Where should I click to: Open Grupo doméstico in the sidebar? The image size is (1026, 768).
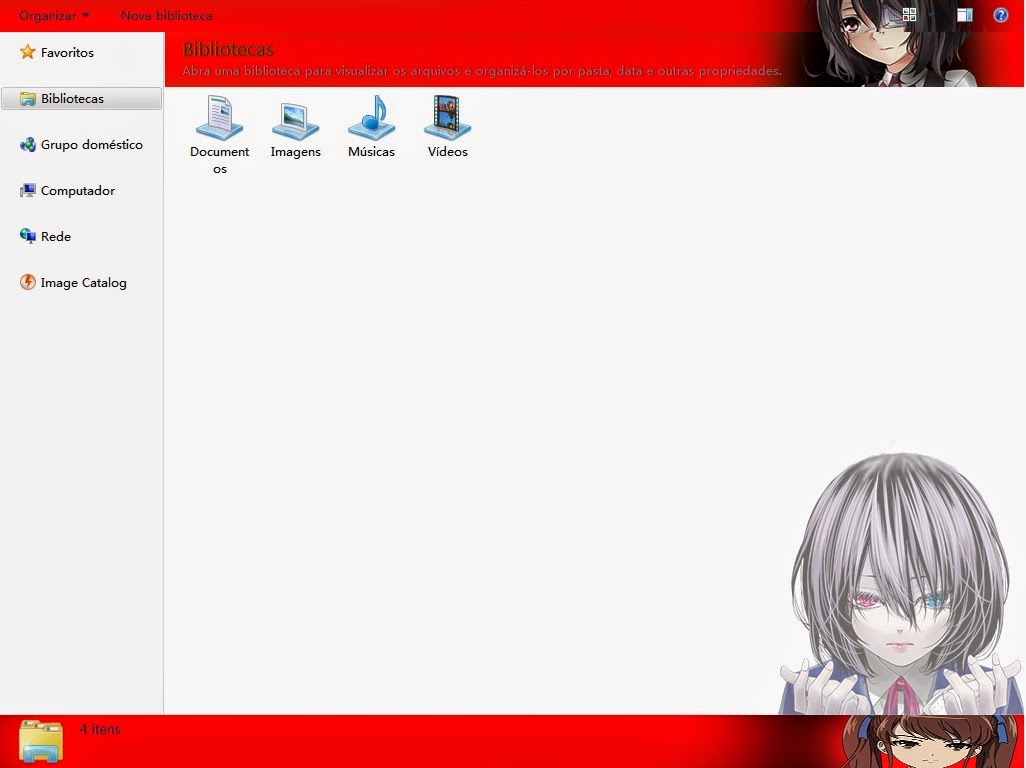click(92, 145)
